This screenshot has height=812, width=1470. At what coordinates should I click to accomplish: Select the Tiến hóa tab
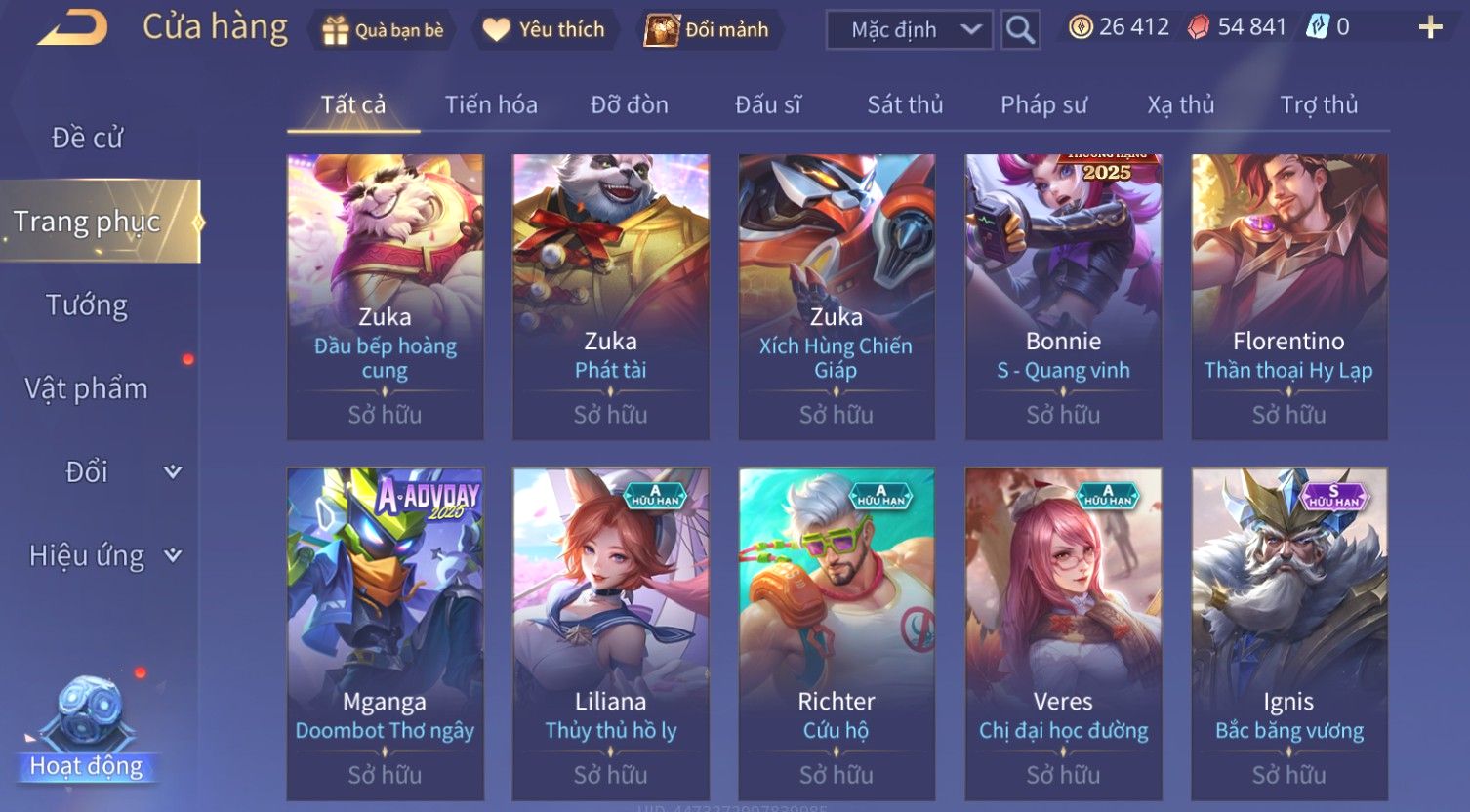[491, 104]
